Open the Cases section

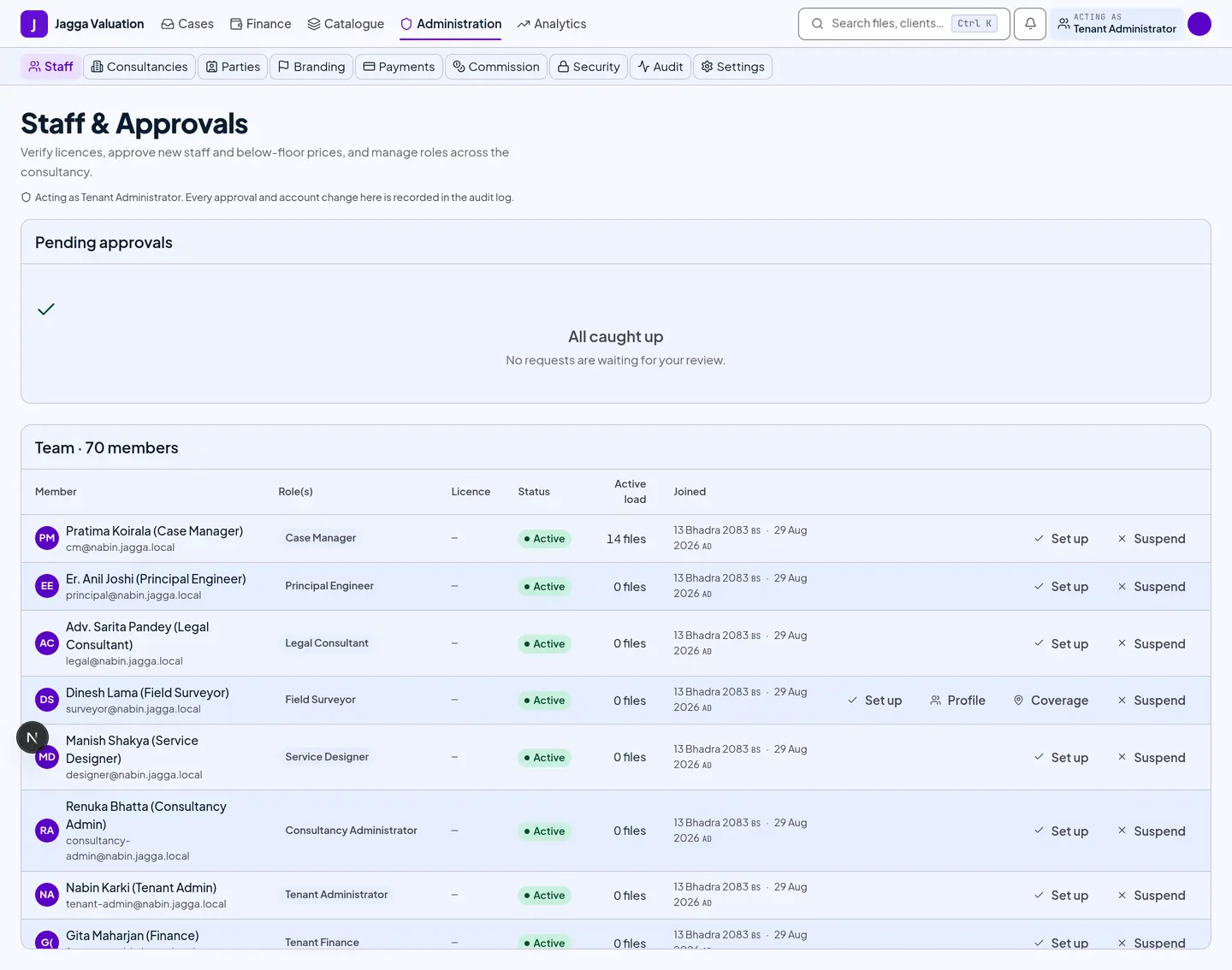[x=187, y=24]
